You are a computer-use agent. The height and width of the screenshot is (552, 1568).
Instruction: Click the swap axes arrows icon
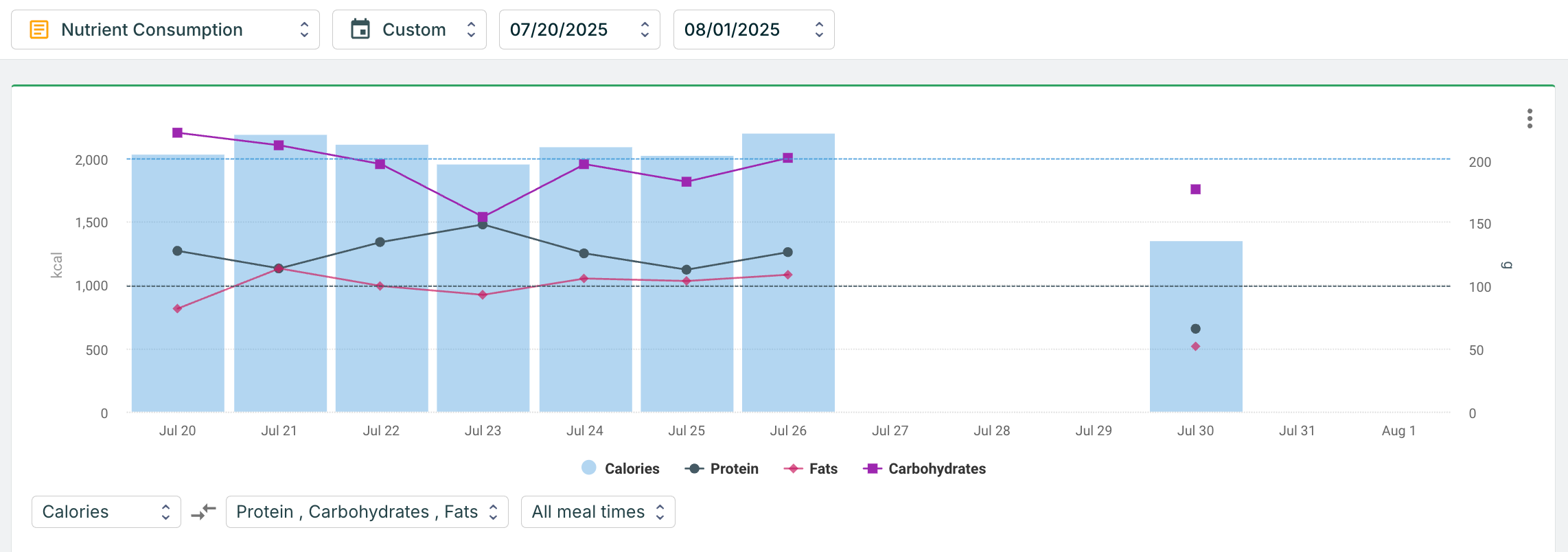203,511
